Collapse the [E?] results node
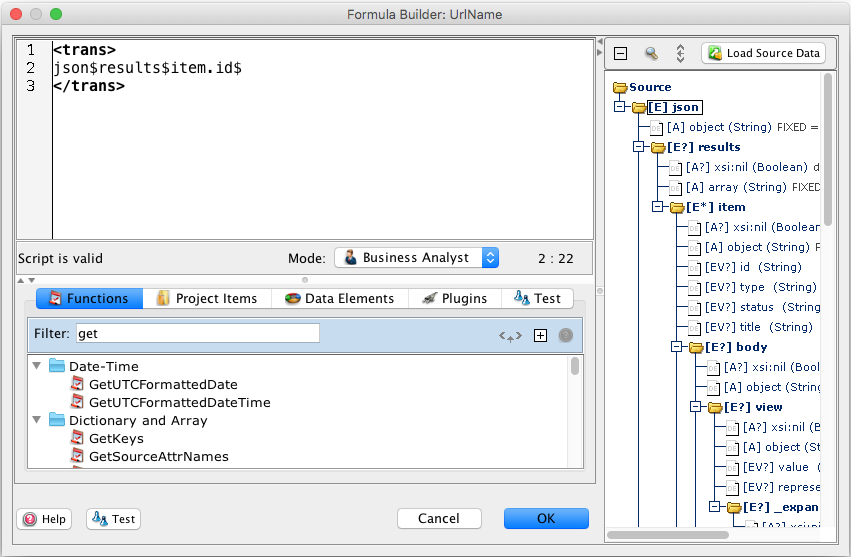This screenshot has height=557, width=851. pos(640,147)
